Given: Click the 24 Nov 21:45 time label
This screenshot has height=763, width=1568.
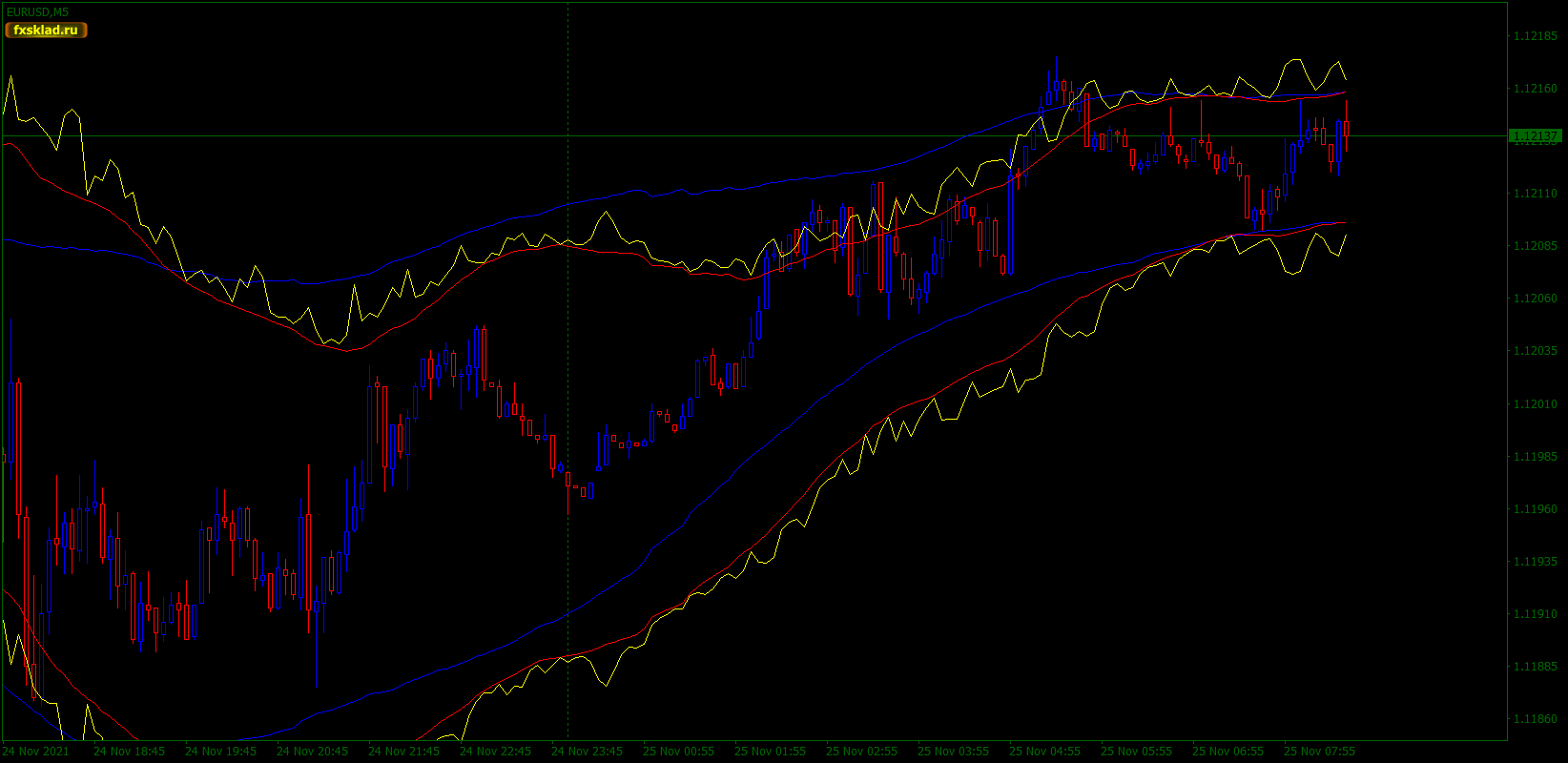Looking at the screenshot, I should pos(403,752).
